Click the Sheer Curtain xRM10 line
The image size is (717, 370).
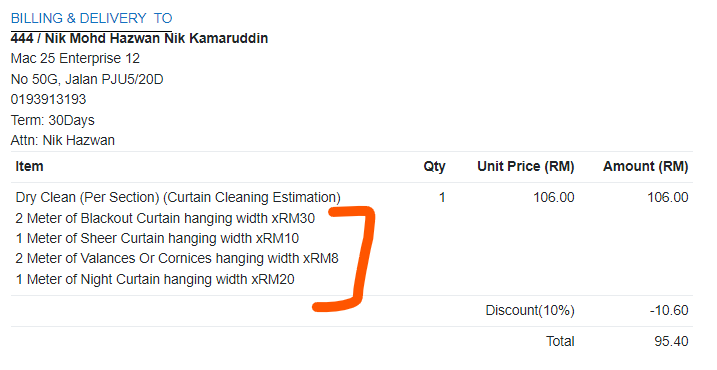(157, 239)
